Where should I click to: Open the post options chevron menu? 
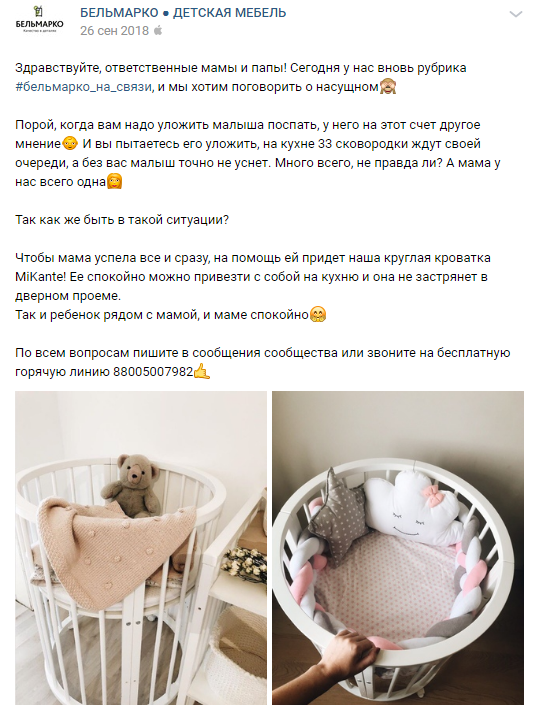click(x=516, y=14)
